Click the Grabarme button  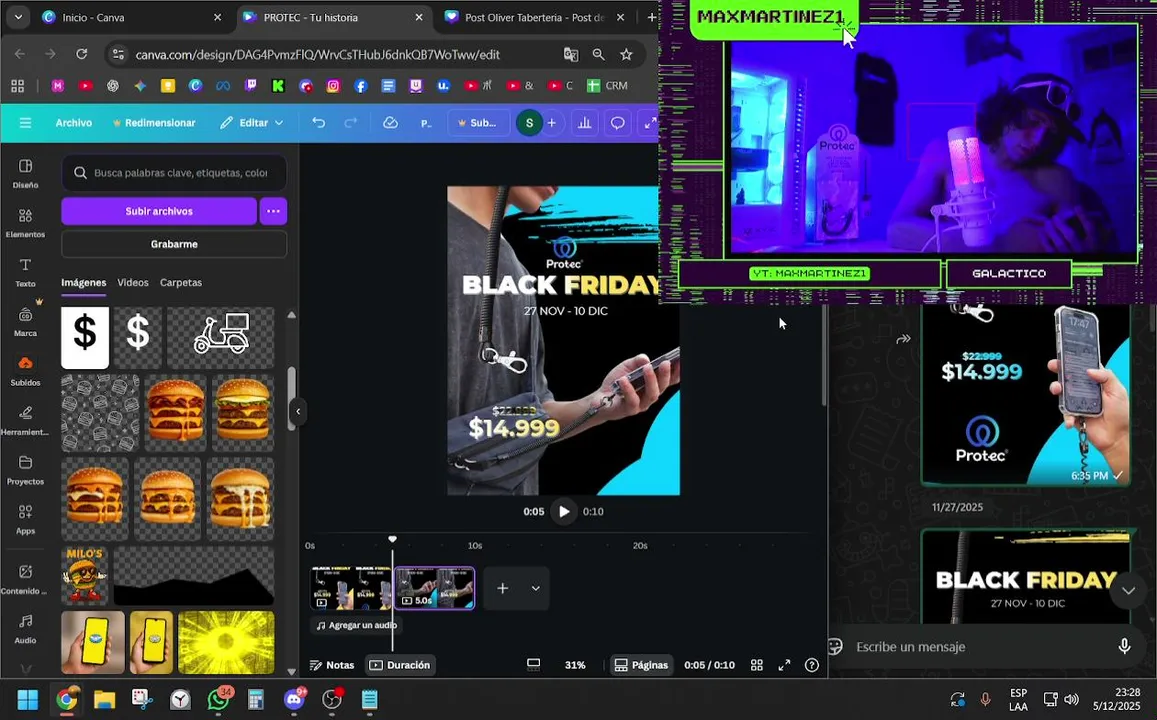point(174,244)
